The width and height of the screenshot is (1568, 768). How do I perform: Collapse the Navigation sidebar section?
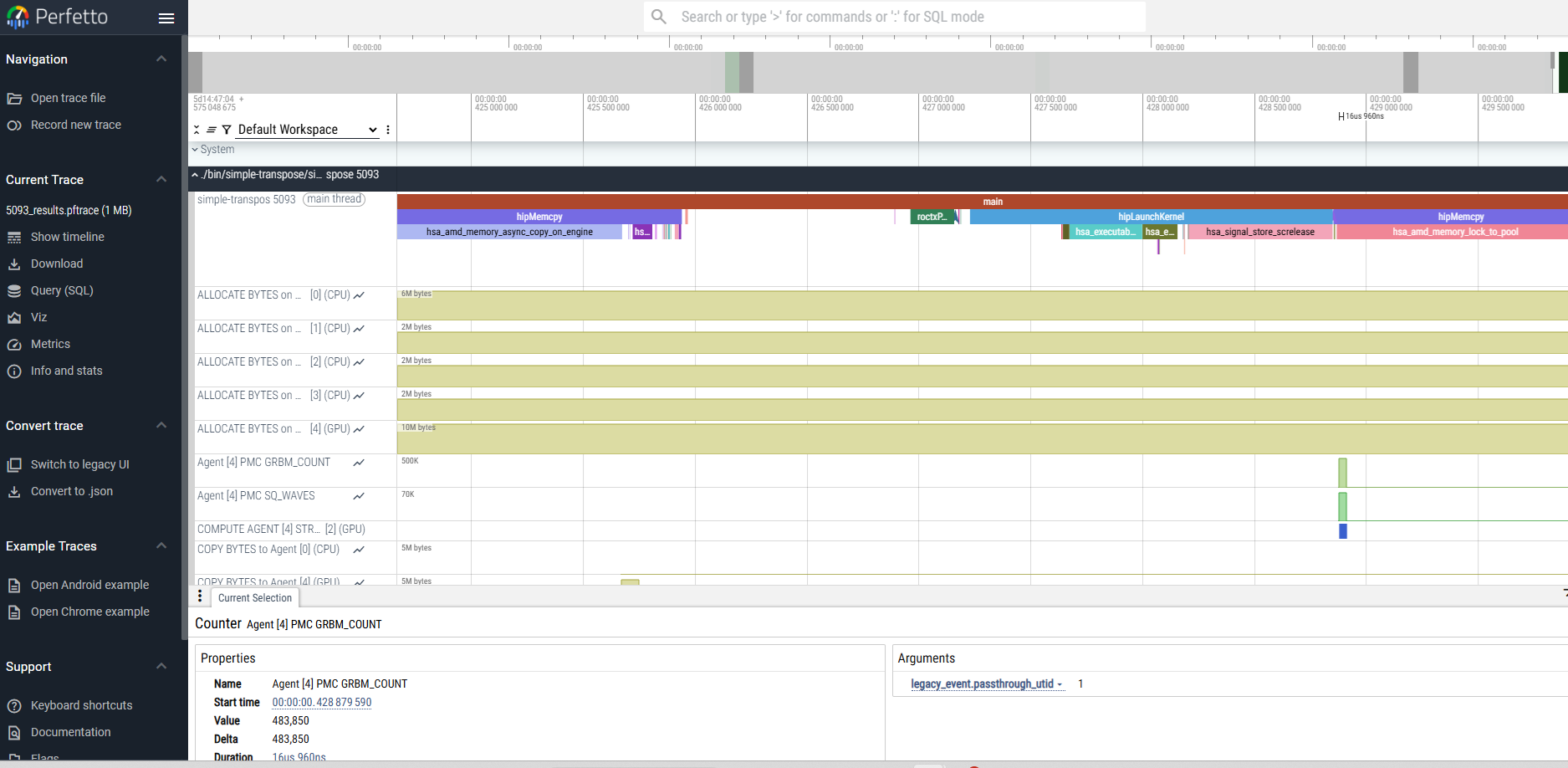point(161,59)
